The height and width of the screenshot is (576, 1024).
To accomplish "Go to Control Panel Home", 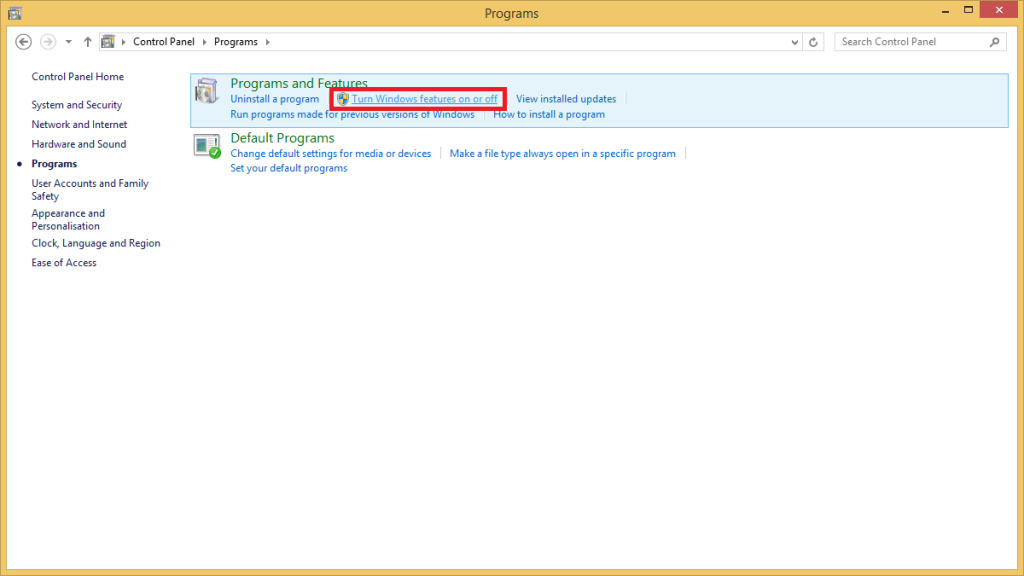I will [77, 77].
